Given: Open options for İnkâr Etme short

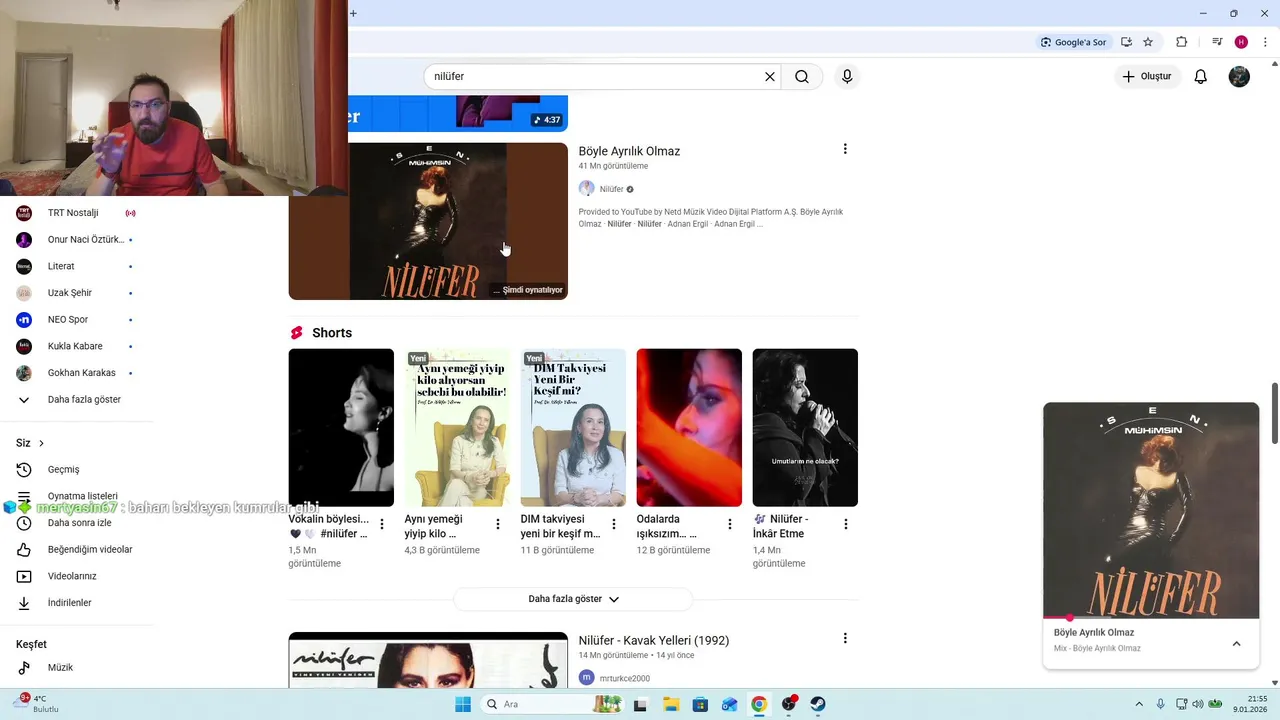Looking at the screenshot, I should pyautogui.click(x=846, y=524).
